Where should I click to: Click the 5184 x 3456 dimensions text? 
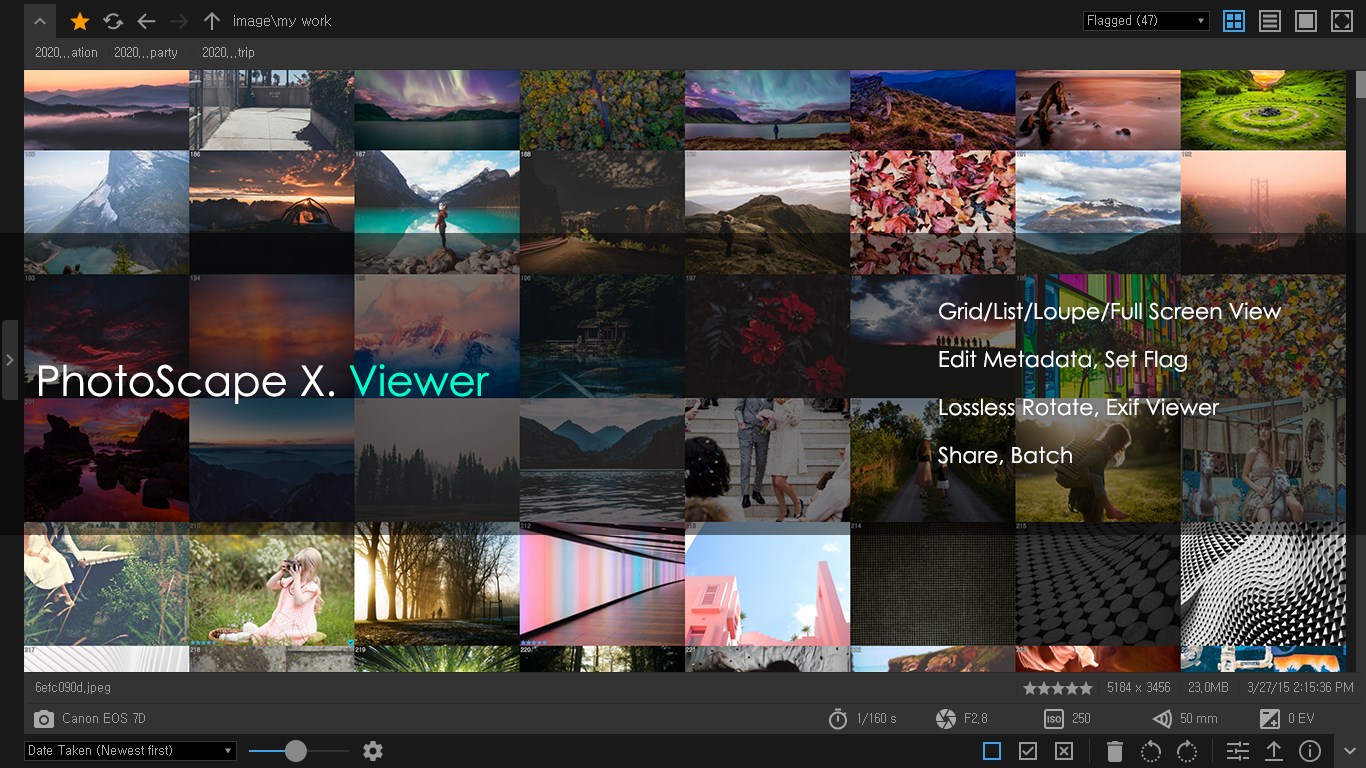[x=1139, y=688]
